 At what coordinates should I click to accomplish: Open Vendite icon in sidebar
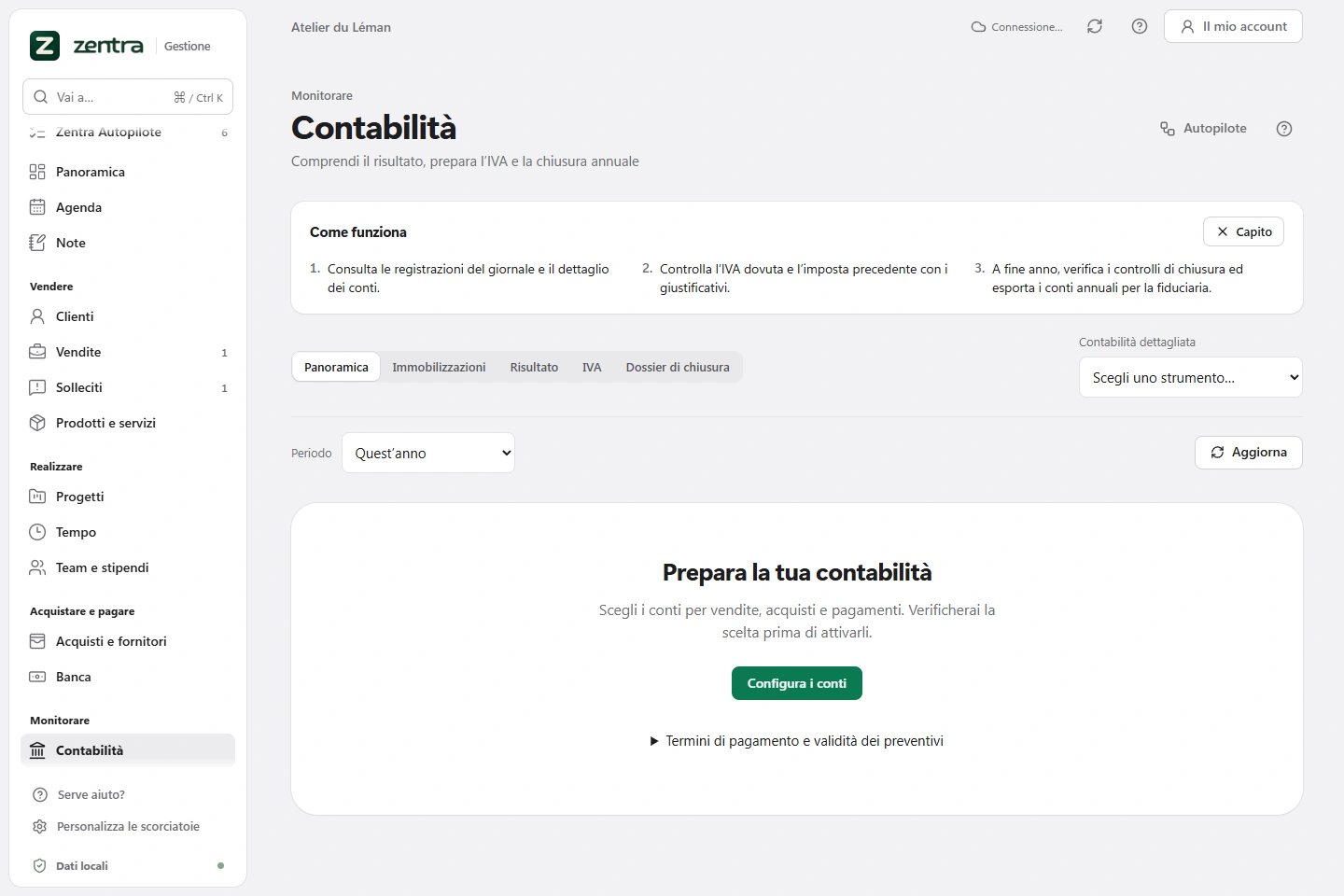[x=37, y=352]
